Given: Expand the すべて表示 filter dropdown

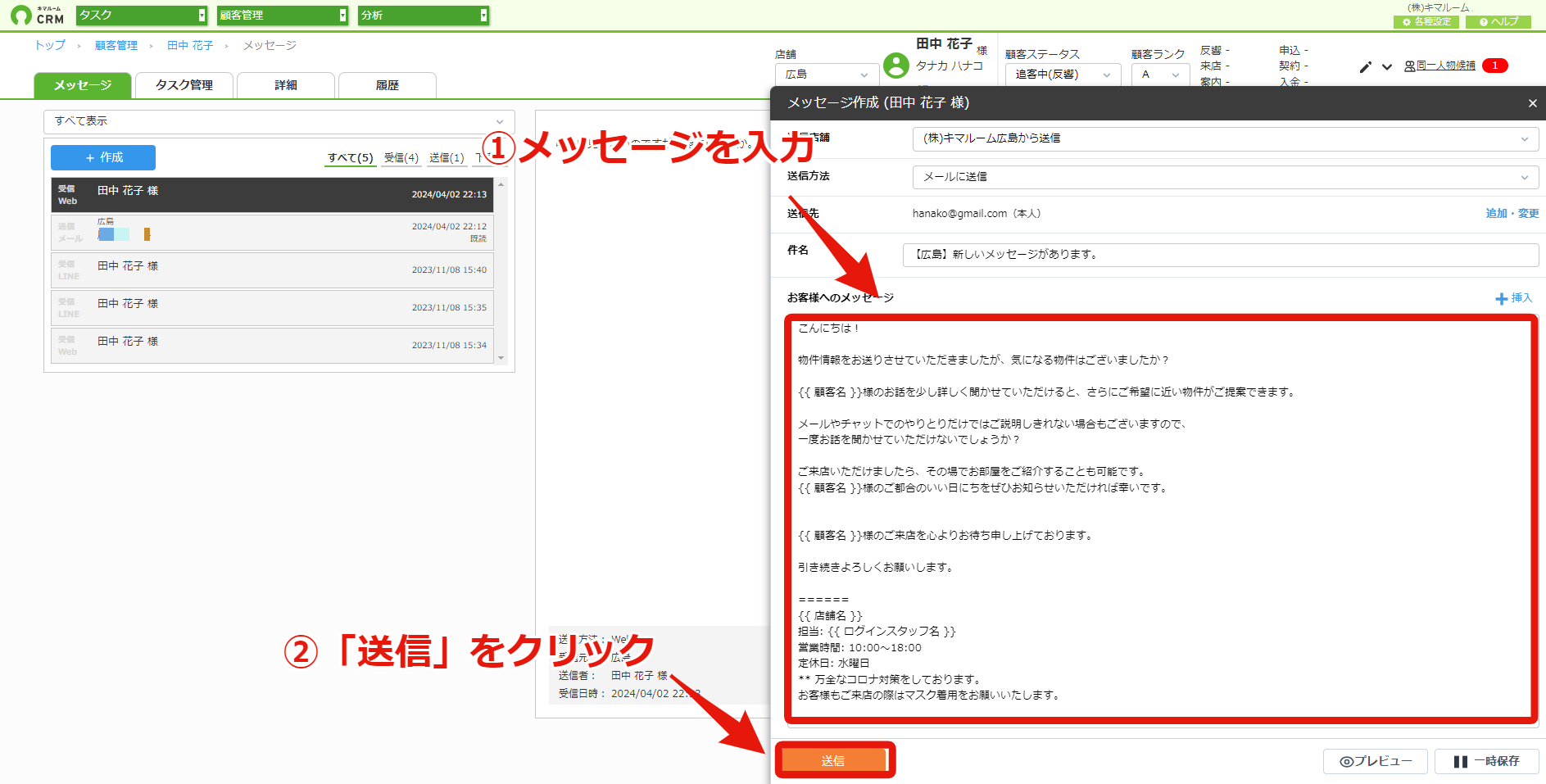Looking at the screenshot, I should 279,121.
